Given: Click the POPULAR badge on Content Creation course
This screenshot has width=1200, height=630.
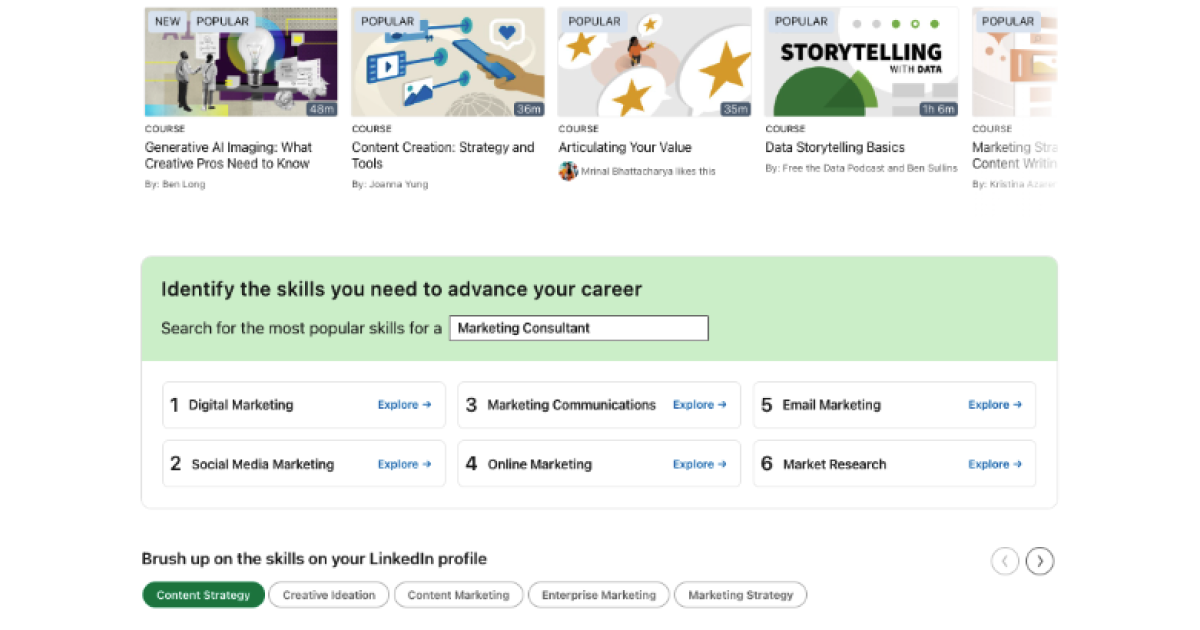Looking at the screenshot, I should point(387,20).
